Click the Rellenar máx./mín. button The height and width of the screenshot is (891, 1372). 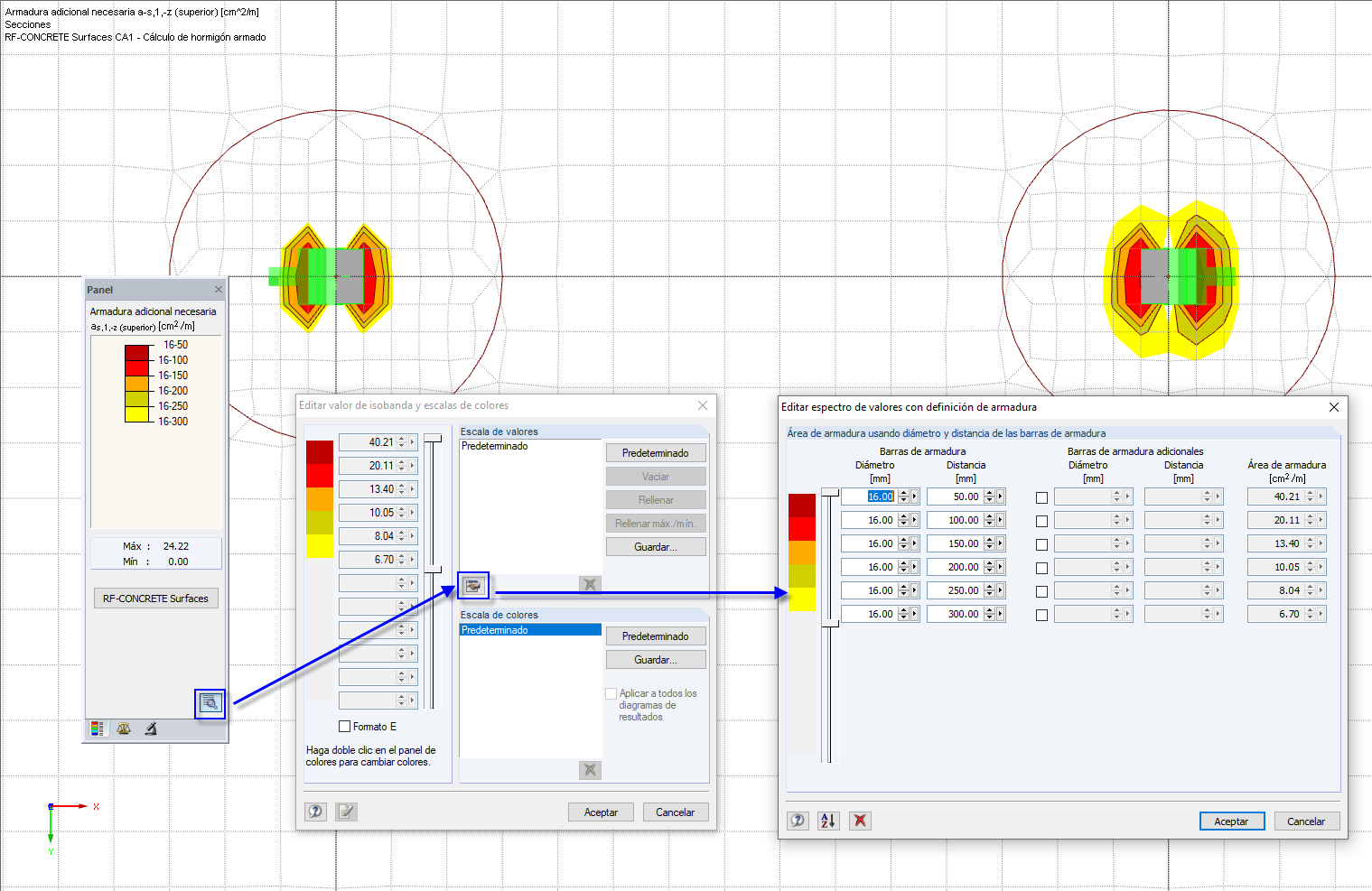[656, 524]
